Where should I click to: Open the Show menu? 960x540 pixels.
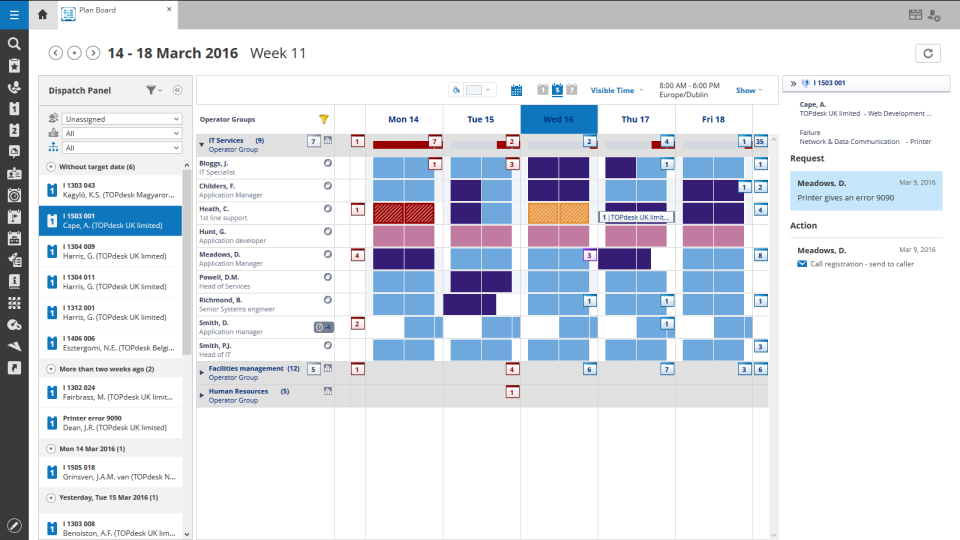[x=749, y=90]
